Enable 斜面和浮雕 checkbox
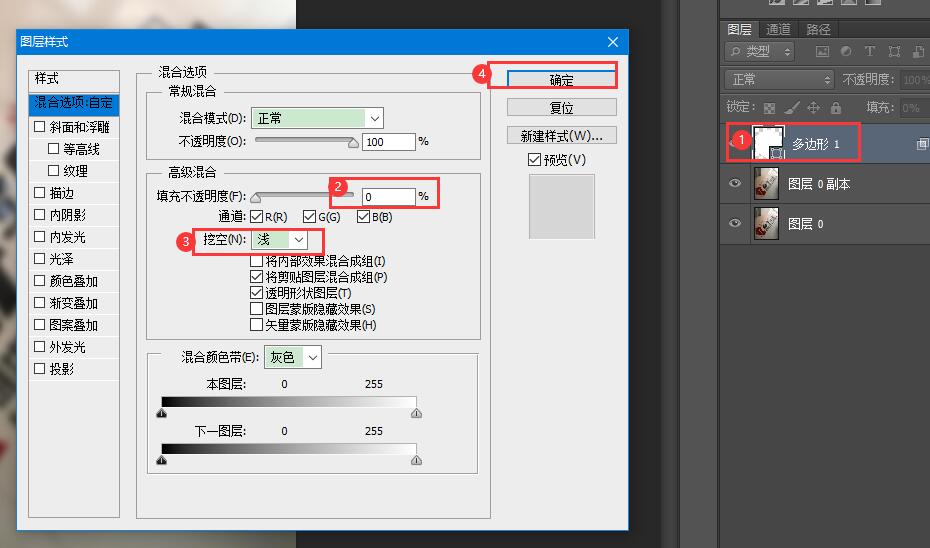Image resolution: width=930 pixels, height=548 pixels. pos(40,126)
